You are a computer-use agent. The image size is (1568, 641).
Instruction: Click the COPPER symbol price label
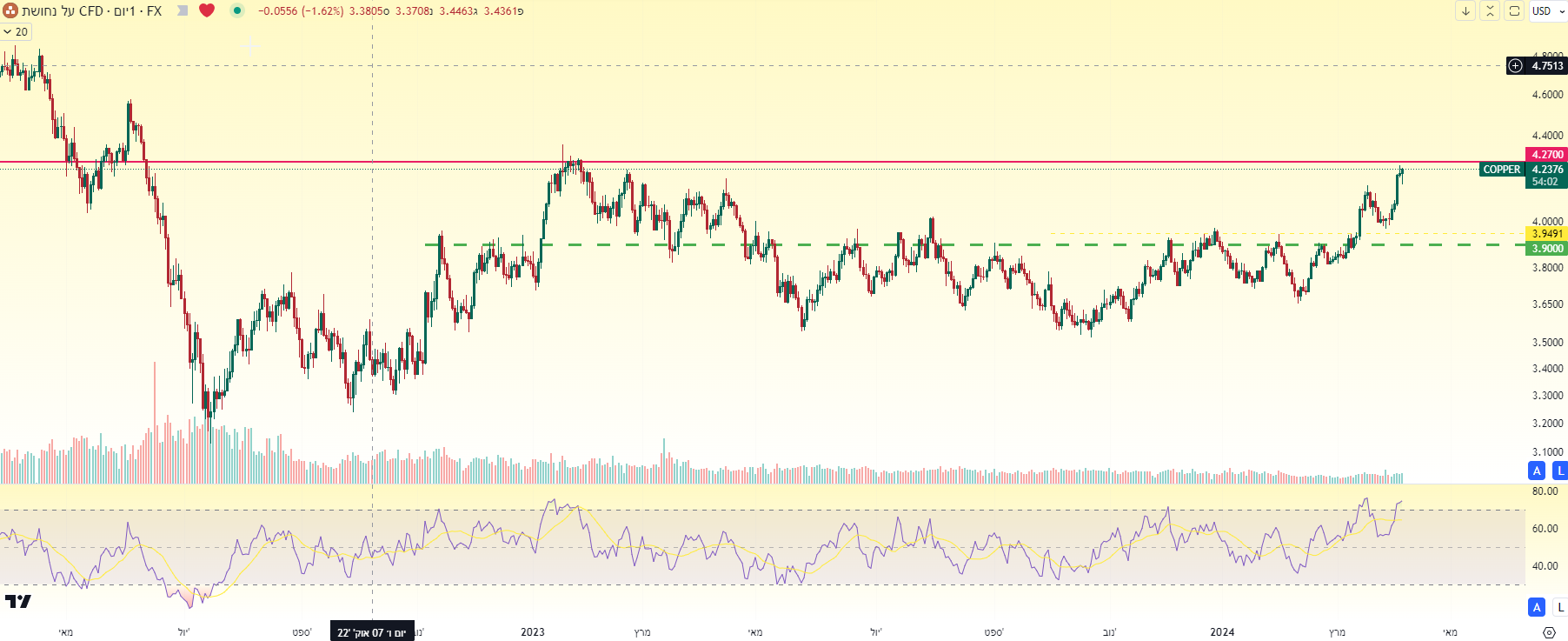[x=1501, y=170]
